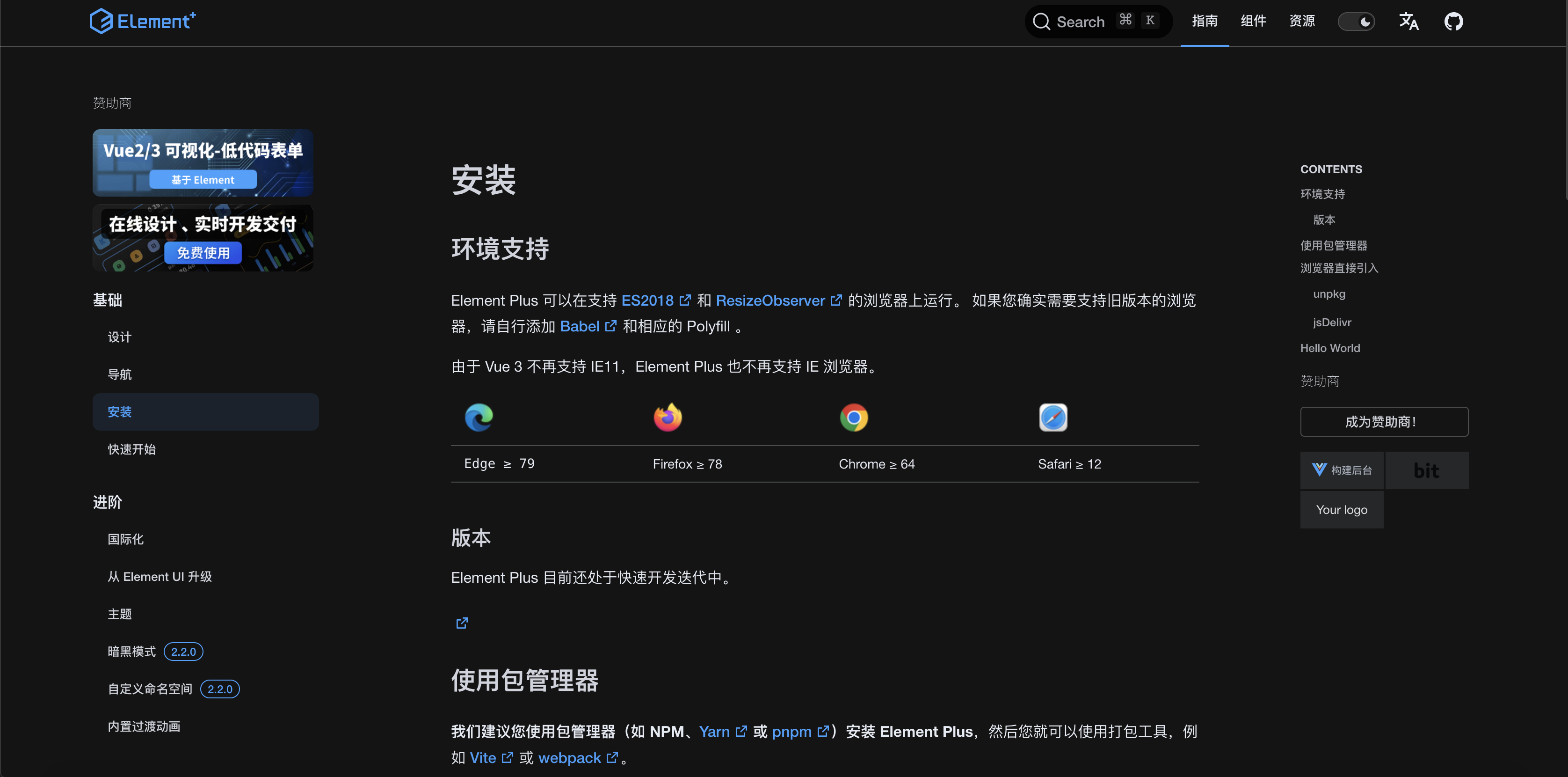Click the Chrome browser icon
The height and width of the screenshot is (777, 1568).
click(x=853, y=418)
